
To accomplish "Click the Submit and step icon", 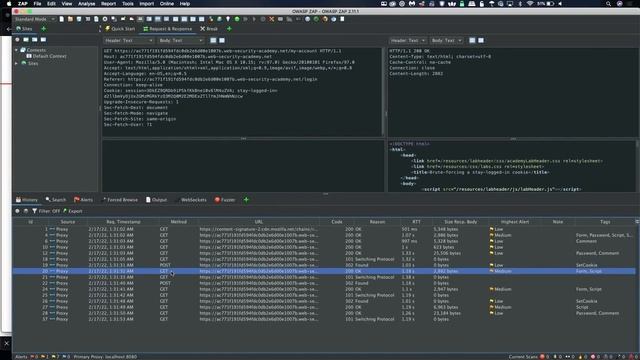I will [x=245, y=19].
